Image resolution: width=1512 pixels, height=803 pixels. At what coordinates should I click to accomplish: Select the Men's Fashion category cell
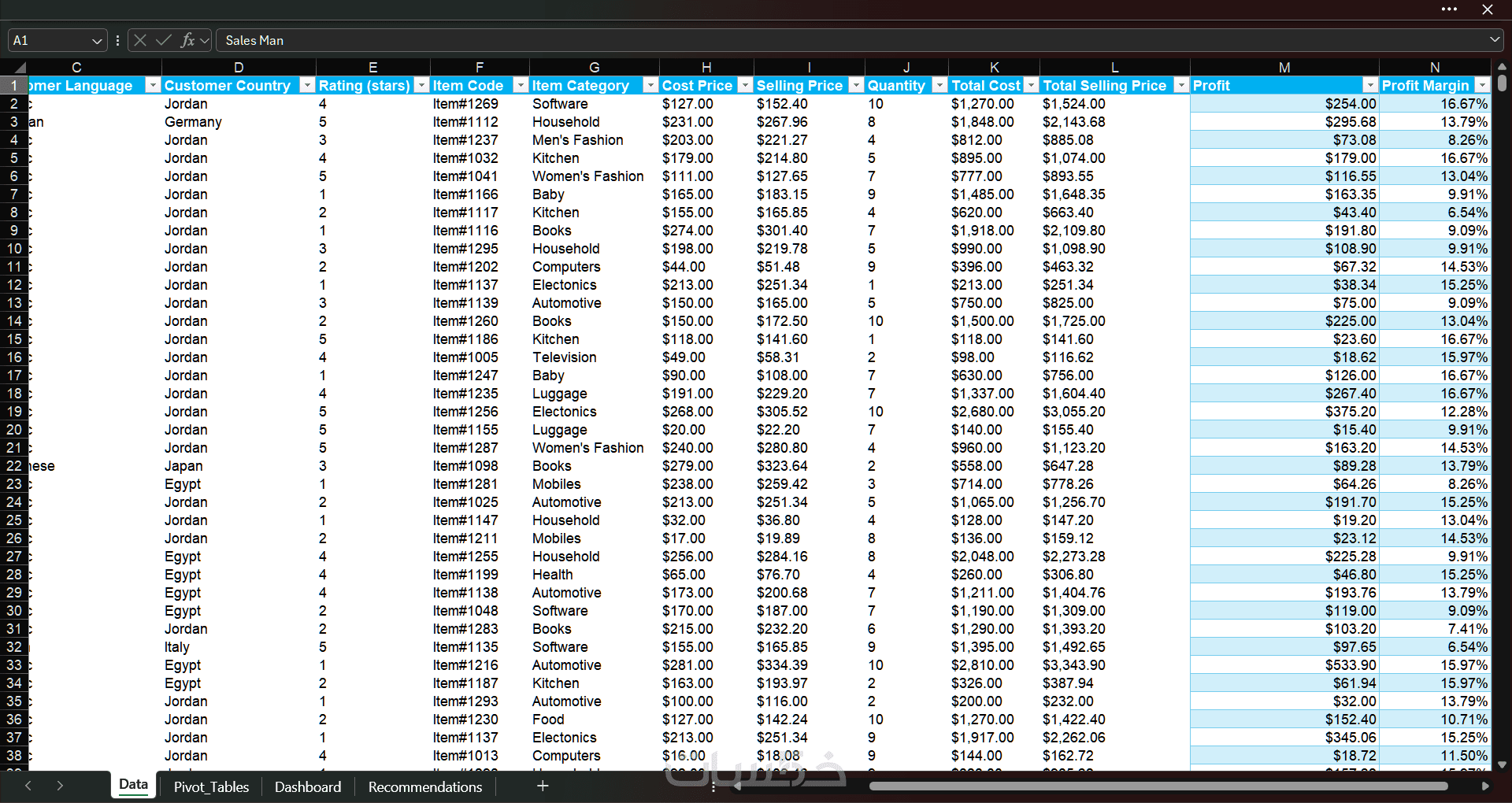coord(595,140)
